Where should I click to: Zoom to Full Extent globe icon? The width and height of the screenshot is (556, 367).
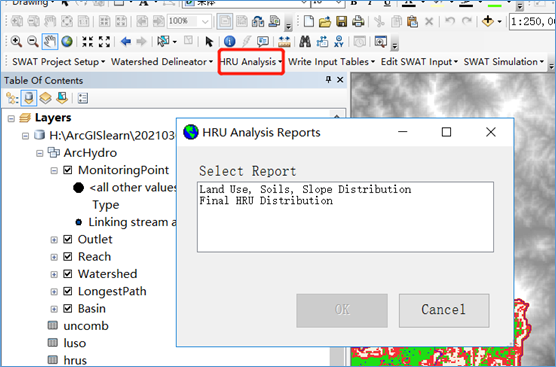[x=67, y=42]
